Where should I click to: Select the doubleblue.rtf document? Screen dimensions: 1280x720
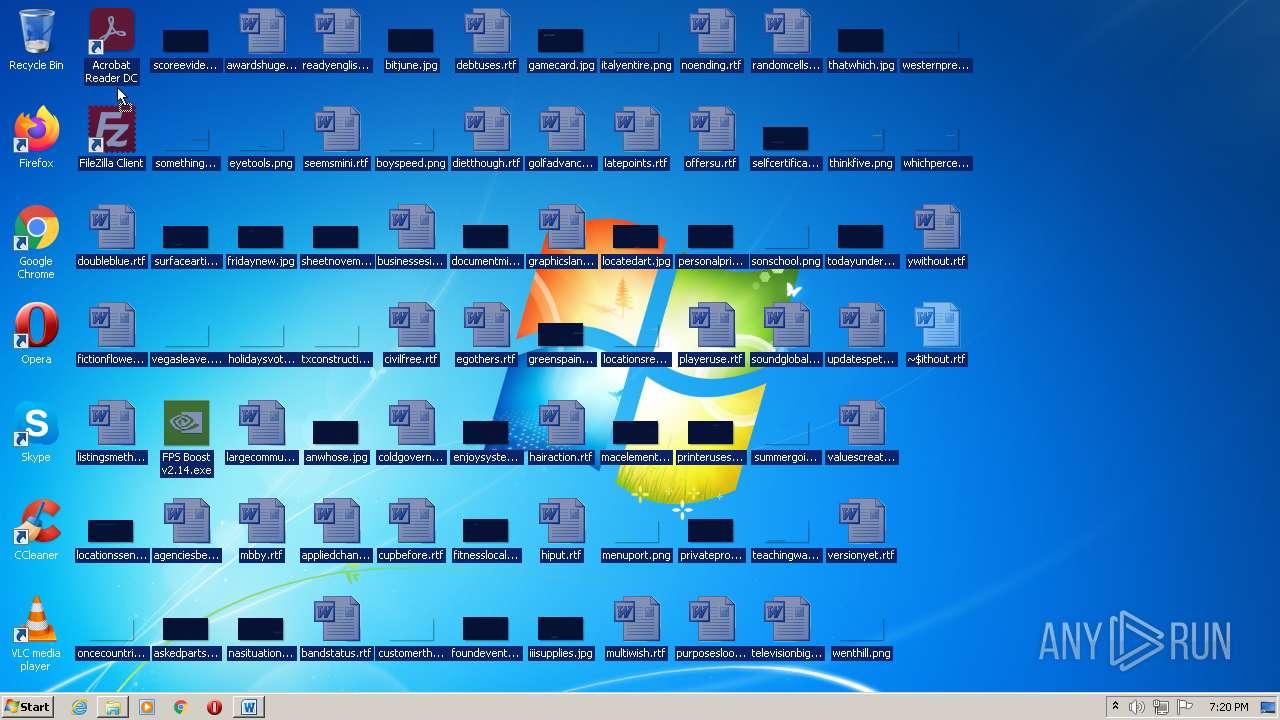pos(111,236)
